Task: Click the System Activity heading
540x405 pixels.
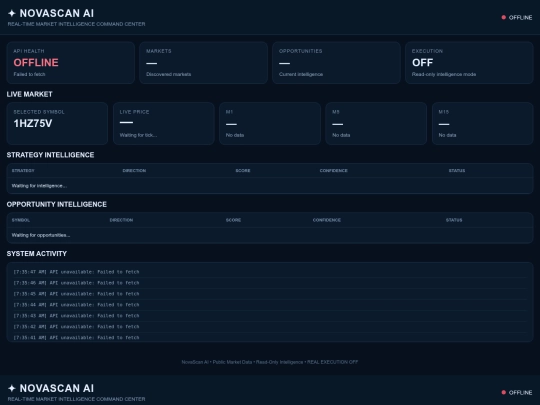Action: 37,253
